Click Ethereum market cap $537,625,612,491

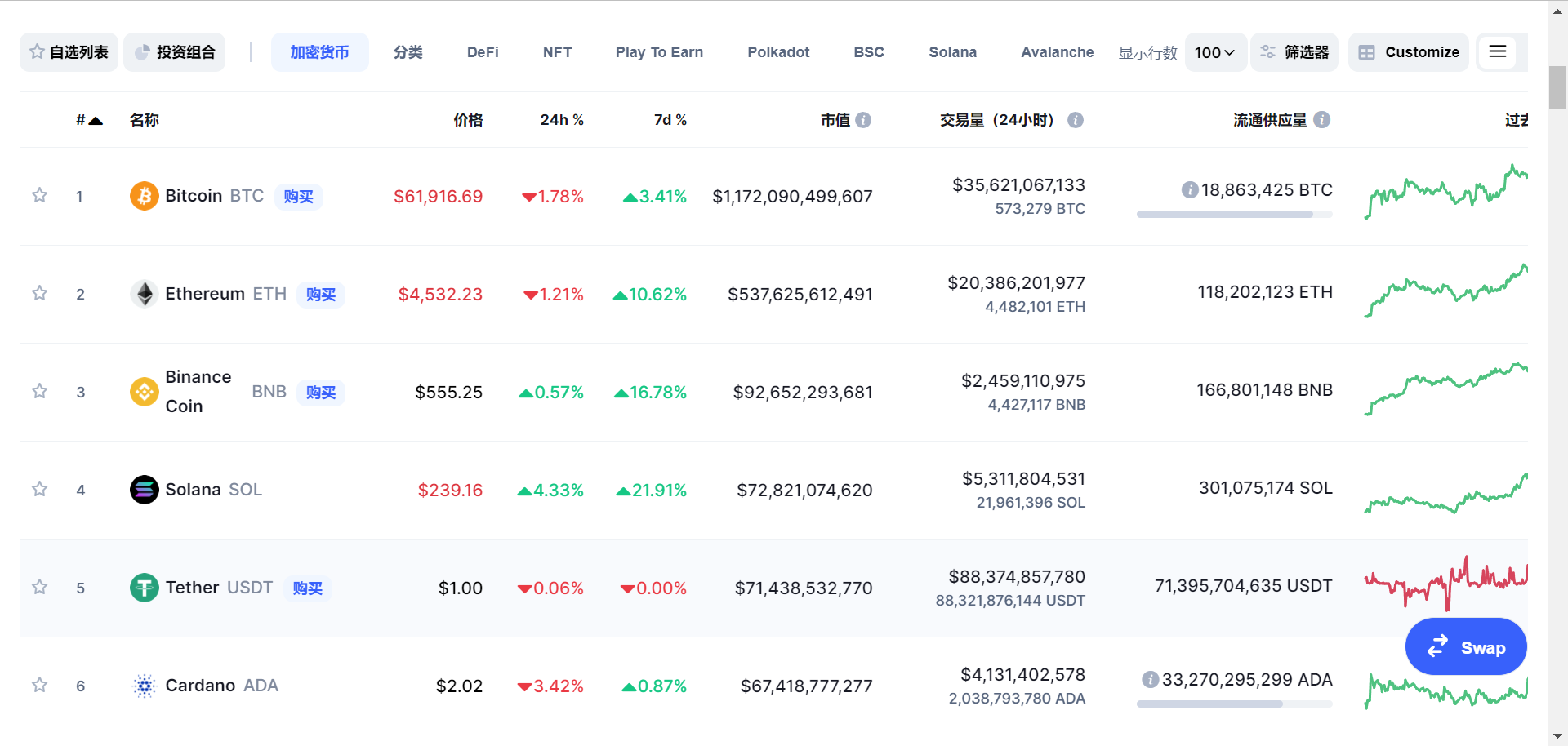[800, 295]
